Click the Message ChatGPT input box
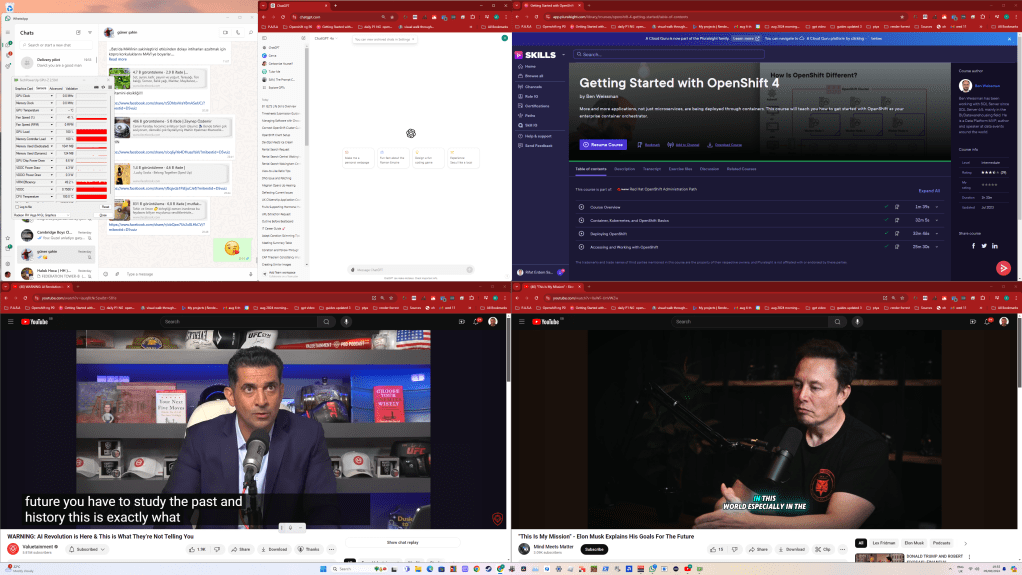The image size is (1022, 575). (x=411, y=269)
